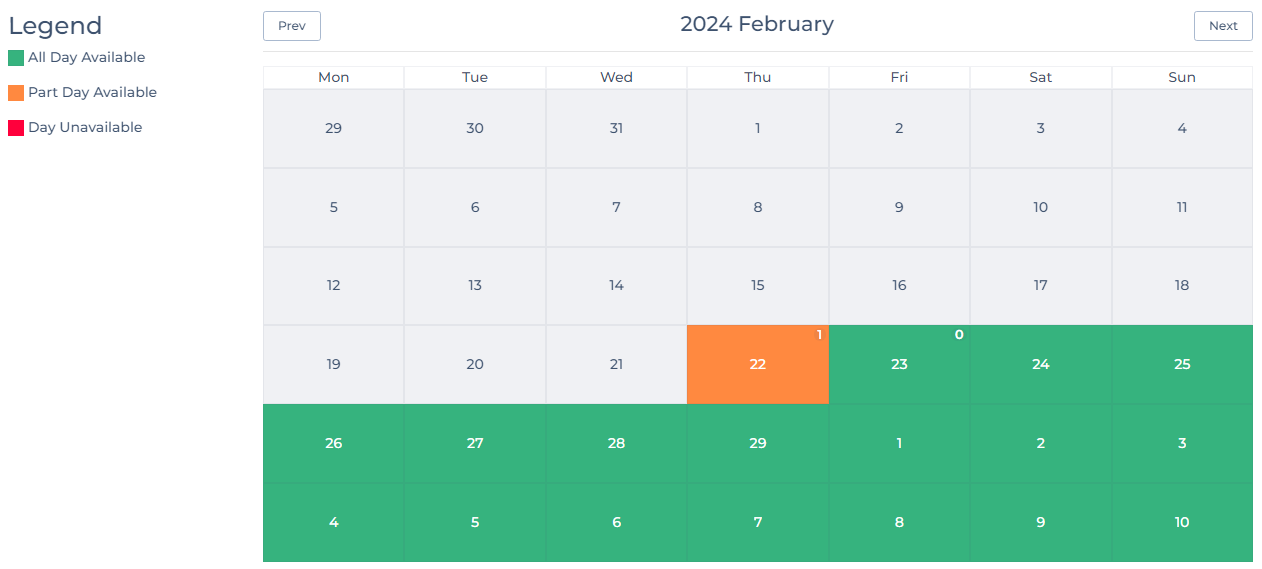Click the 2024 February heading
Viewport: 1262px width, 569px height.
[757, 24]
